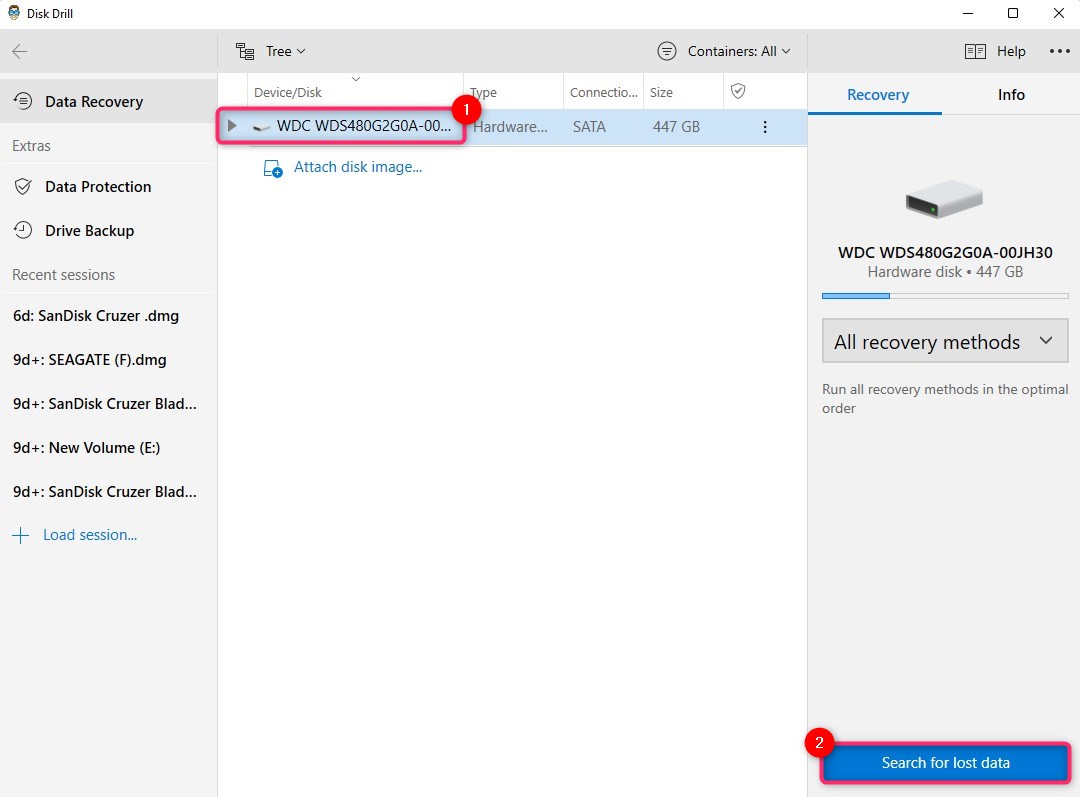This screenshot has height=797, width=1080.
Task: Click the WDC disk drive icon in list
Action: (x=261, y=127)
